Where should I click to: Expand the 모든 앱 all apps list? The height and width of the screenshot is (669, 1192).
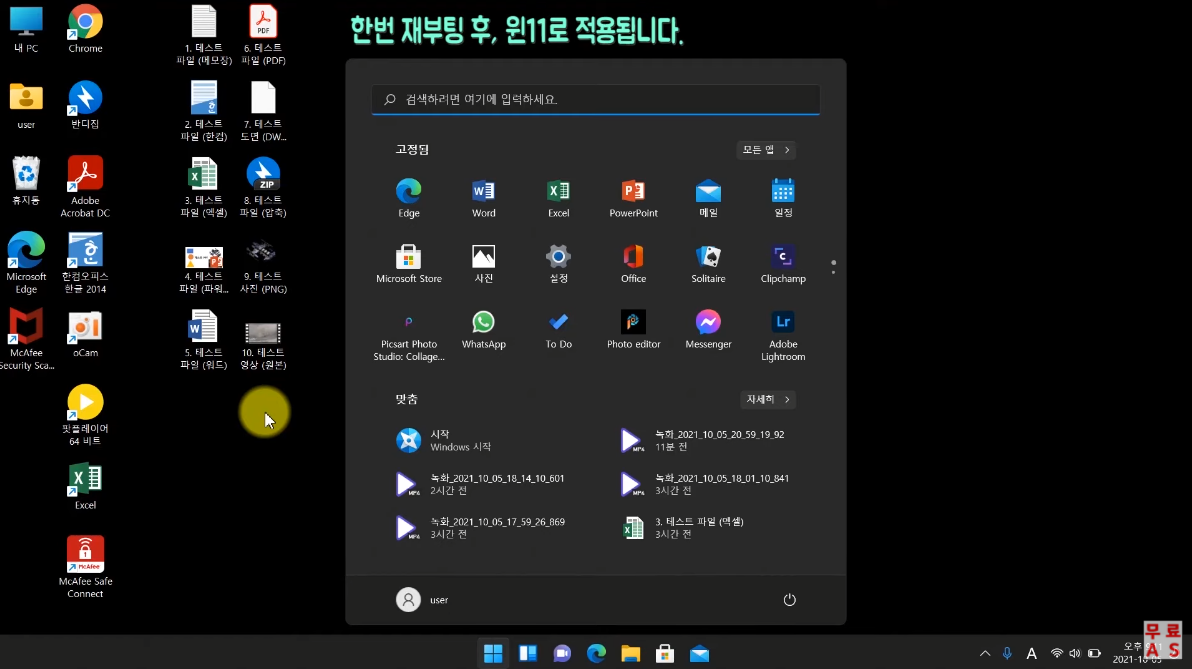(x=766, y=150)
